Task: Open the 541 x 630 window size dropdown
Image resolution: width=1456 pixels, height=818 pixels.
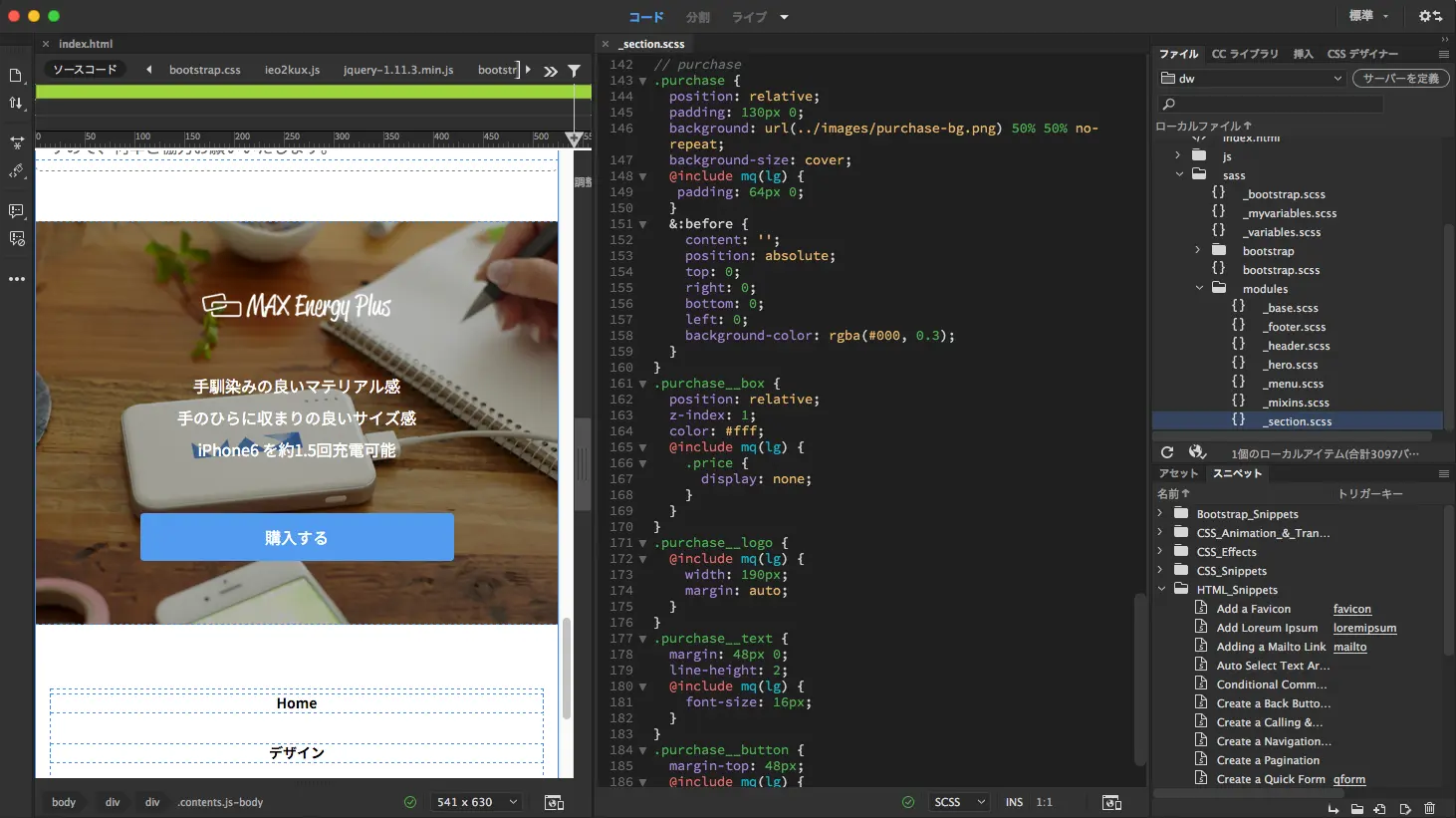Action: click(477, 802)
